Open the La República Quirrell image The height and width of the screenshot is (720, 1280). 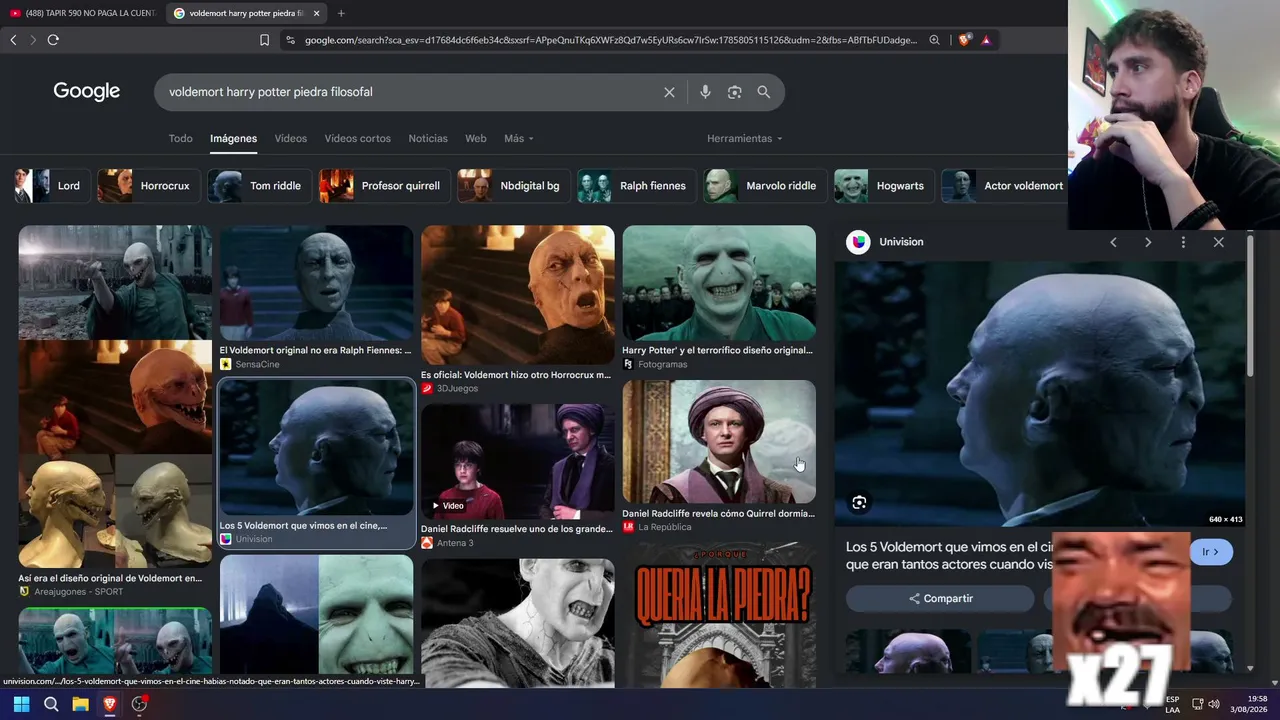719,442
